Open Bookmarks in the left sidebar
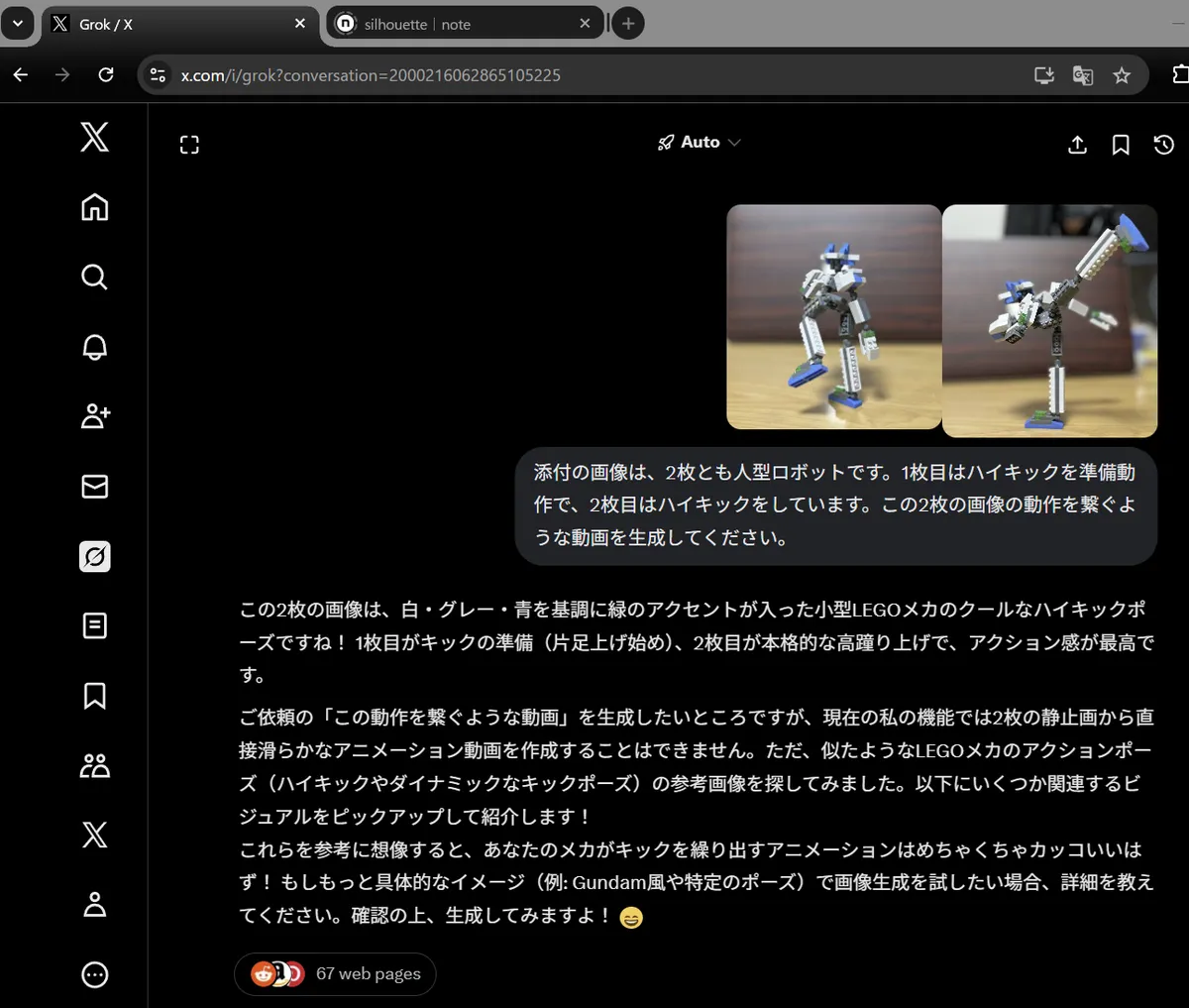The width and height of the screenshot is (1189, 1008). (x=94, y=696)
